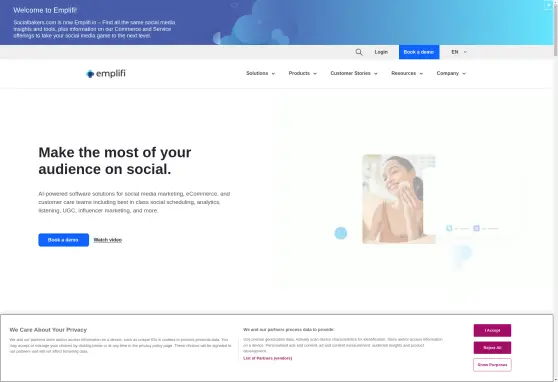
Task: Expand the Products menu
Action: (302, 73)
